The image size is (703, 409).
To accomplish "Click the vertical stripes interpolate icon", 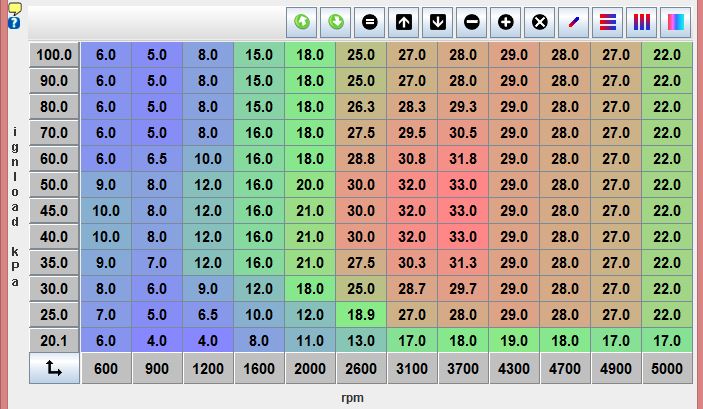I will click(x=642, y=21).
